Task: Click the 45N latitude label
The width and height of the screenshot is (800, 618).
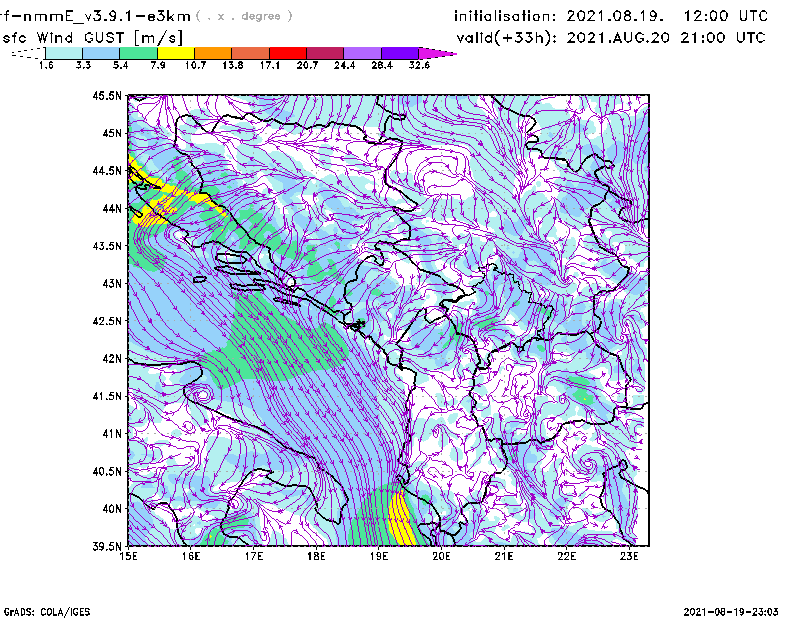Action: (x=112, y=133)
